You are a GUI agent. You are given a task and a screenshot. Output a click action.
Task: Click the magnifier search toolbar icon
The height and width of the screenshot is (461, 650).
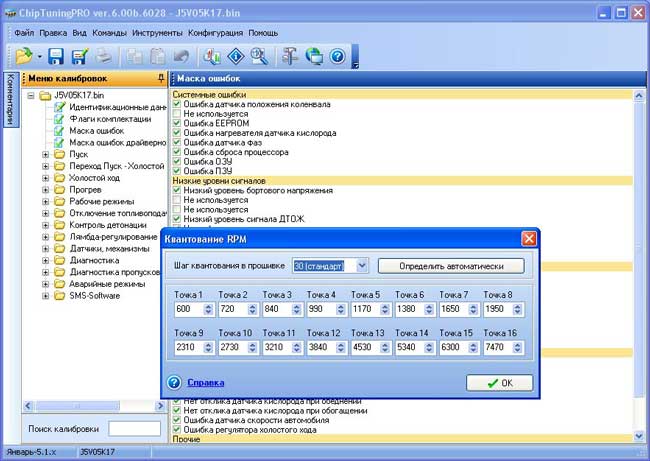[258, 57]
